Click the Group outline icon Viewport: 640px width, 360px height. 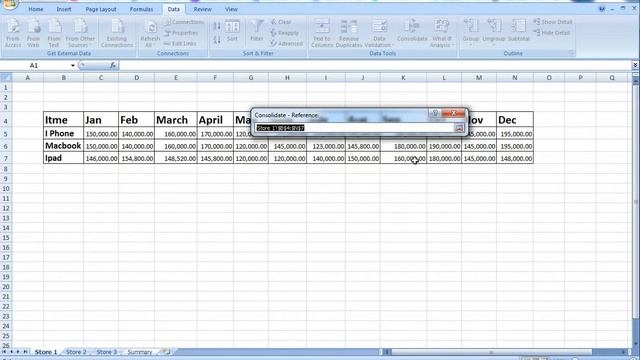pyautogui.click(x=471, y=32)
